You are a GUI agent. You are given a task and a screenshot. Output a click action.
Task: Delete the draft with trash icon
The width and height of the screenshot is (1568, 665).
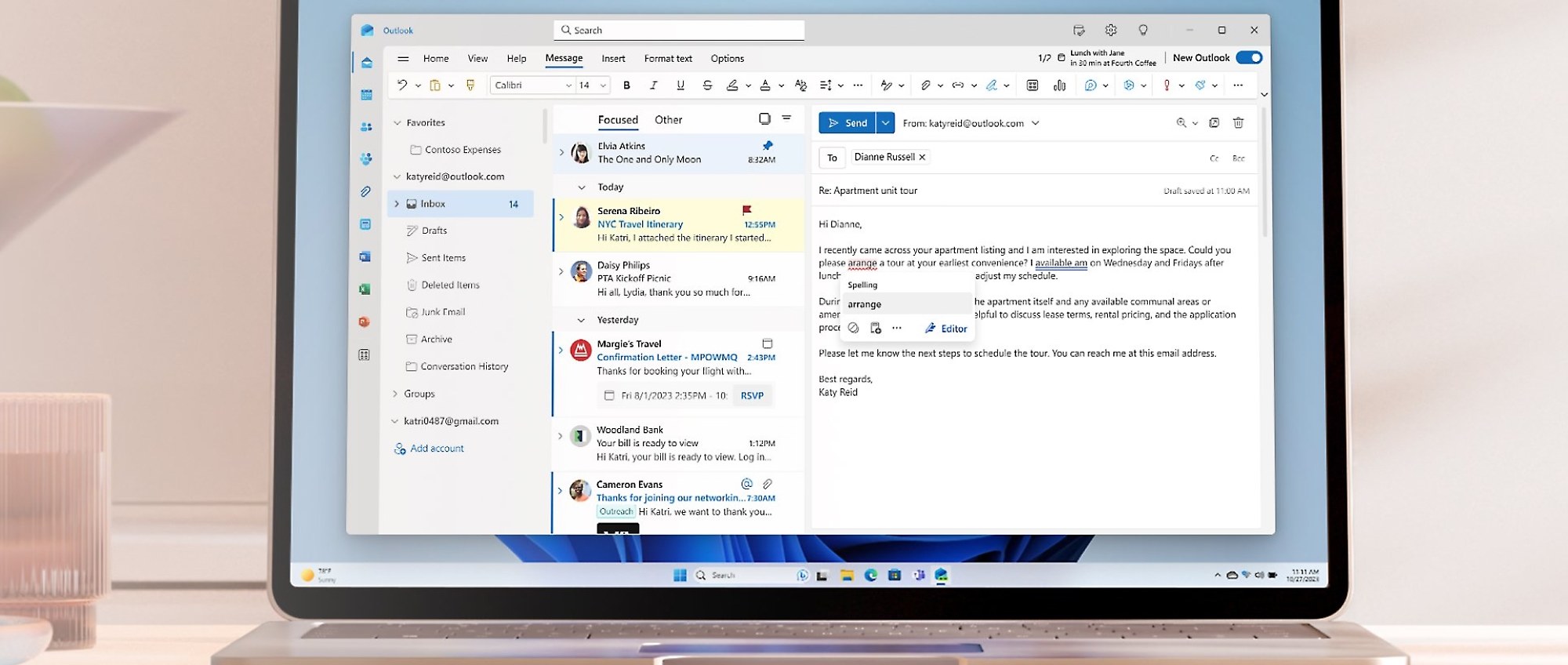[x=1238, y=122]
